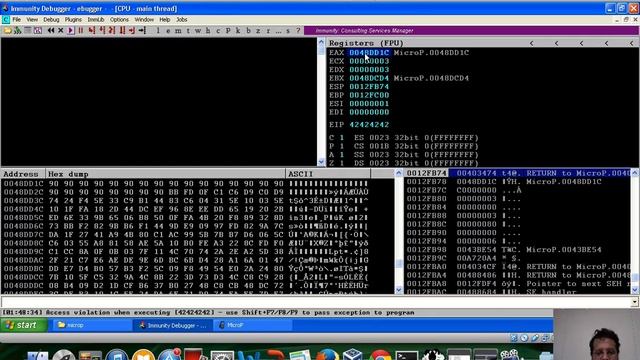The height and width of the screenshot is (360, 640).
Task: Switch to MicroP taskbar button
Action: pos(253,325)
